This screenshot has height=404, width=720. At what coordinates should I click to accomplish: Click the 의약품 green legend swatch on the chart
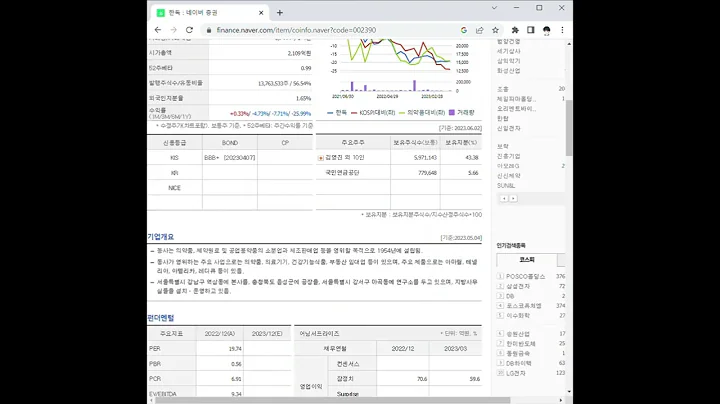tap(402, 113)
